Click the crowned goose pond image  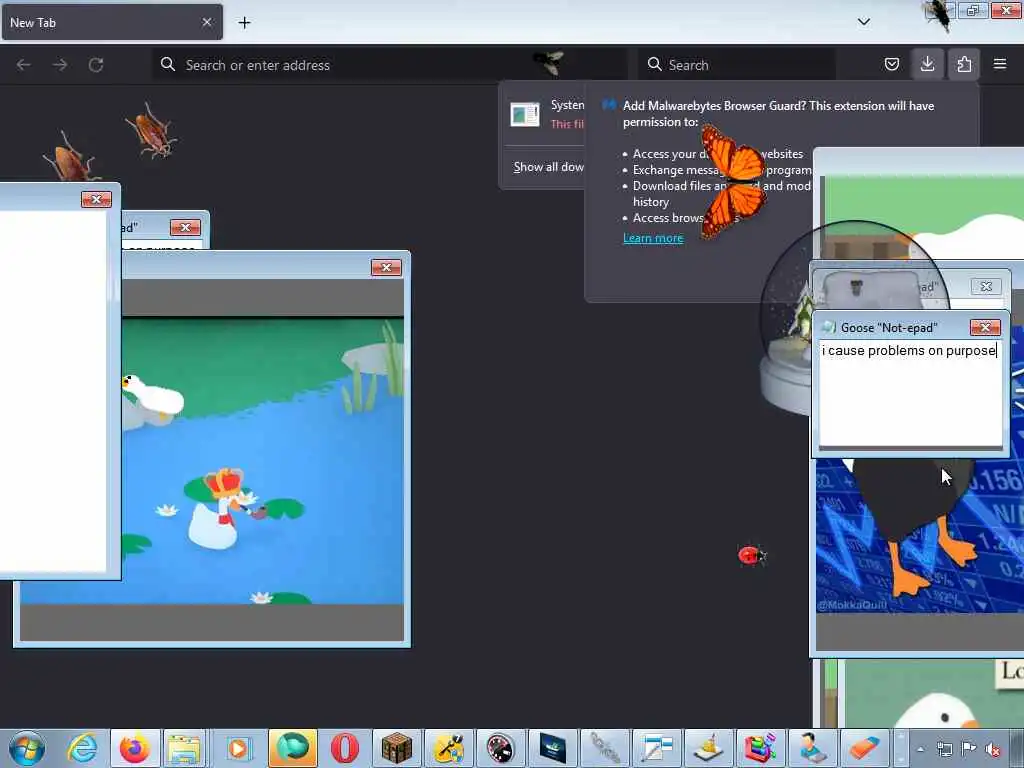[224, 509]
